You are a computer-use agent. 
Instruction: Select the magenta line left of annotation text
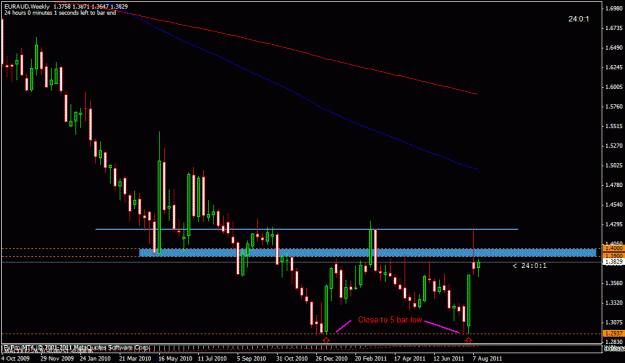pyautogui.click(x=343, y=326)
